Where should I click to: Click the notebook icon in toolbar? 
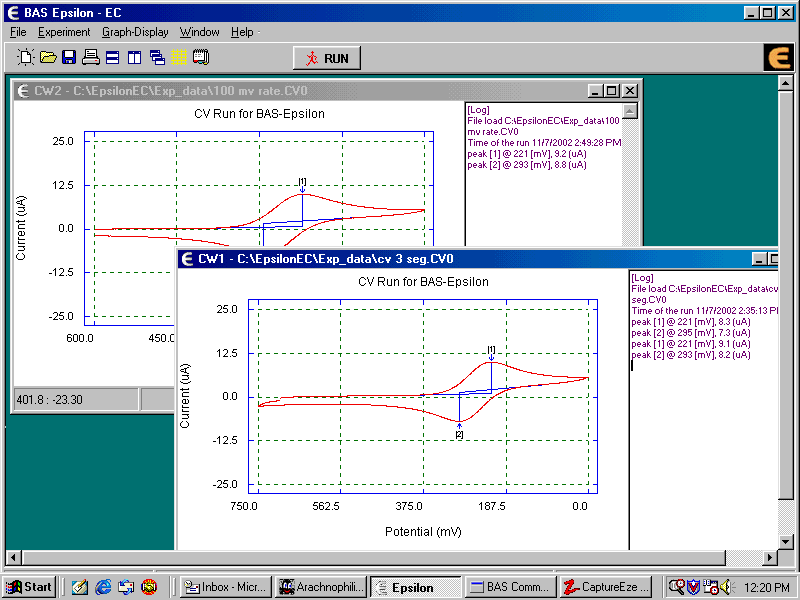[201, 58]
